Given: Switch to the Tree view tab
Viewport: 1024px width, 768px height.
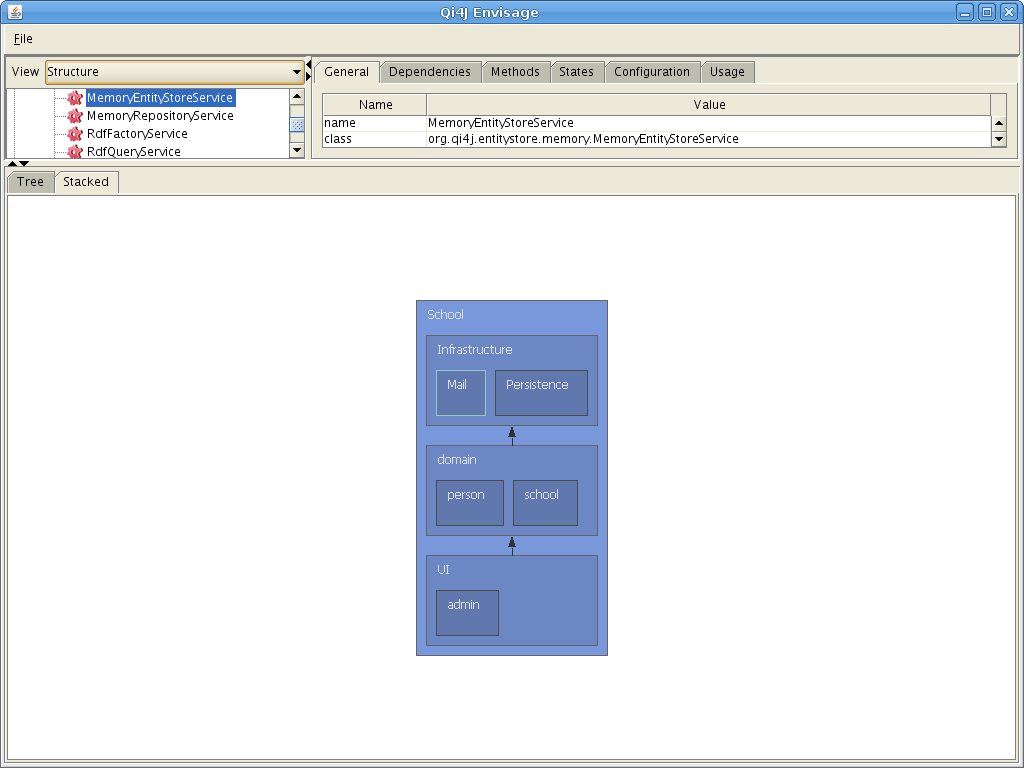Looking at the screenshot, I should [x=30, y=182].
